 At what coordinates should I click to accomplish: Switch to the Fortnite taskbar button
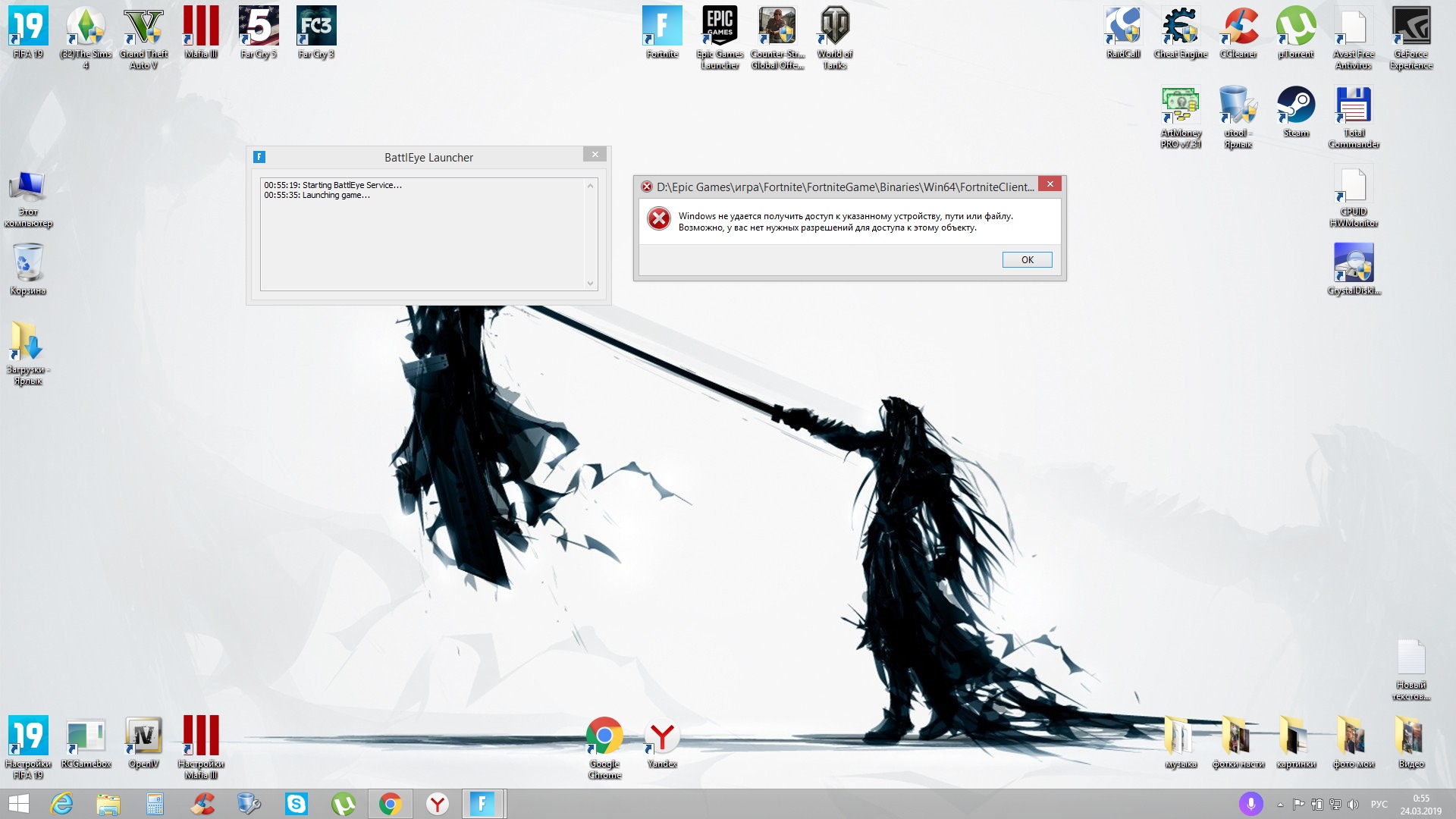[483, 804]
